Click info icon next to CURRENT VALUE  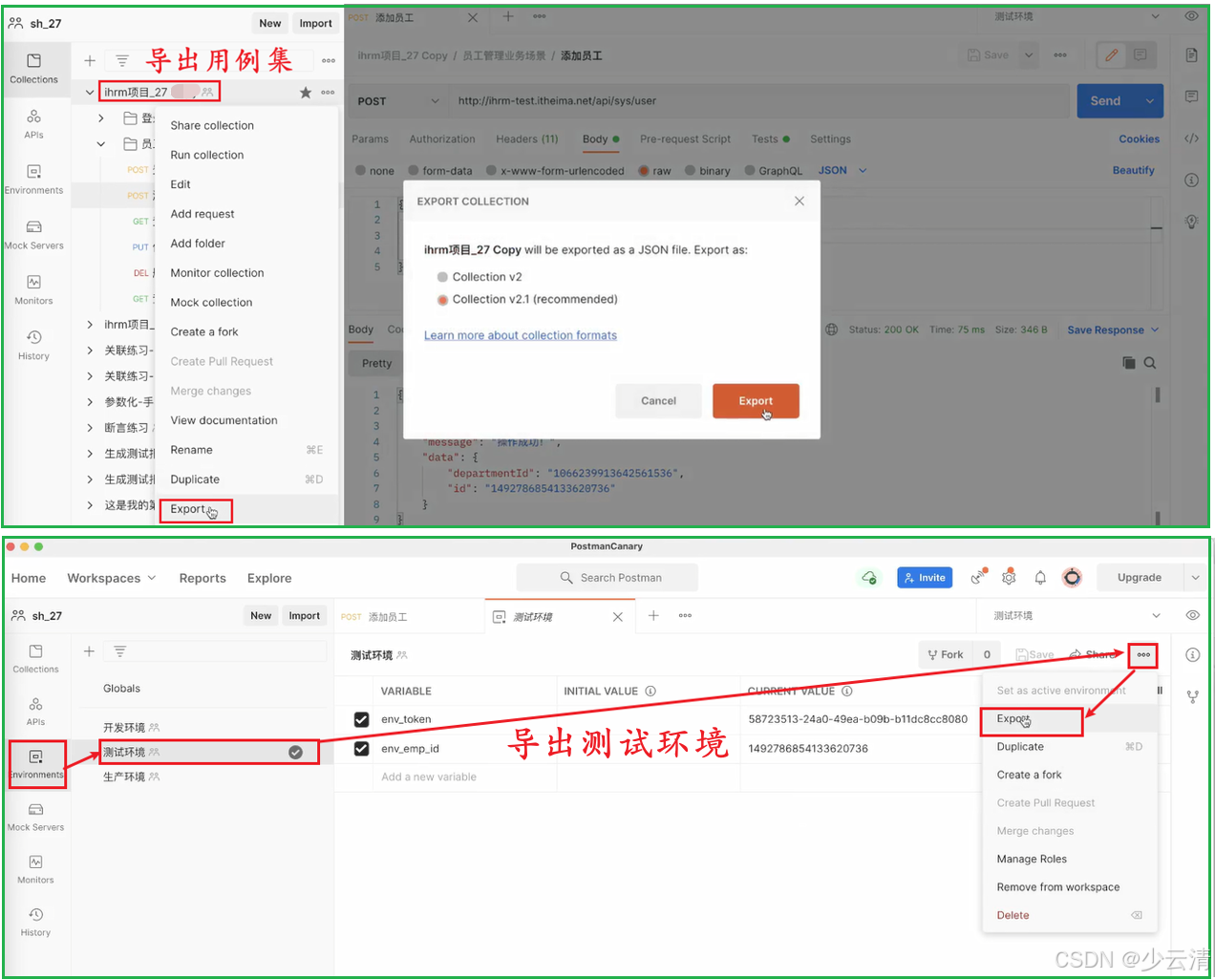(847, 691)
